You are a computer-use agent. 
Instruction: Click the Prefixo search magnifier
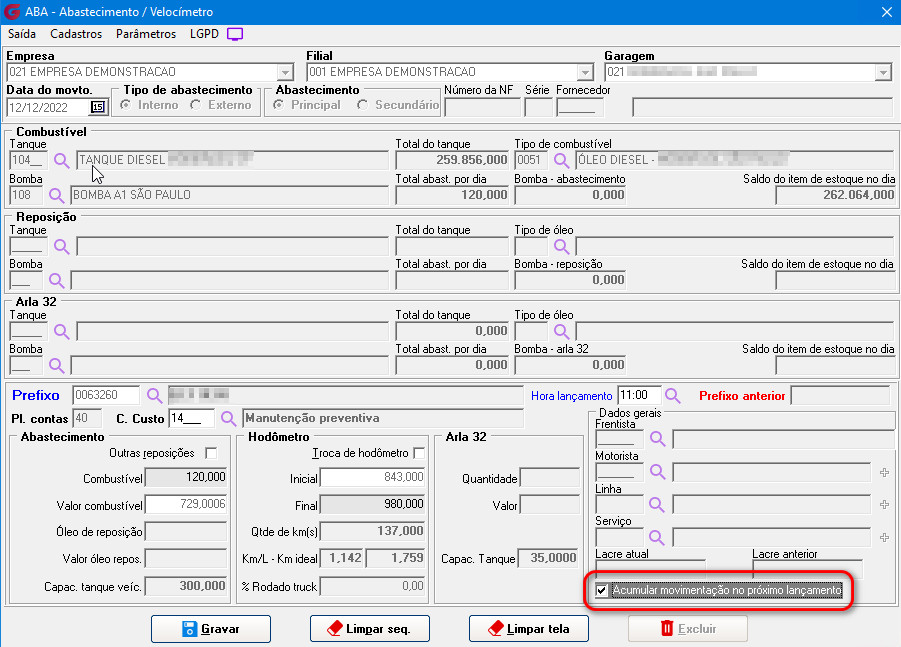tap(154, 395)
